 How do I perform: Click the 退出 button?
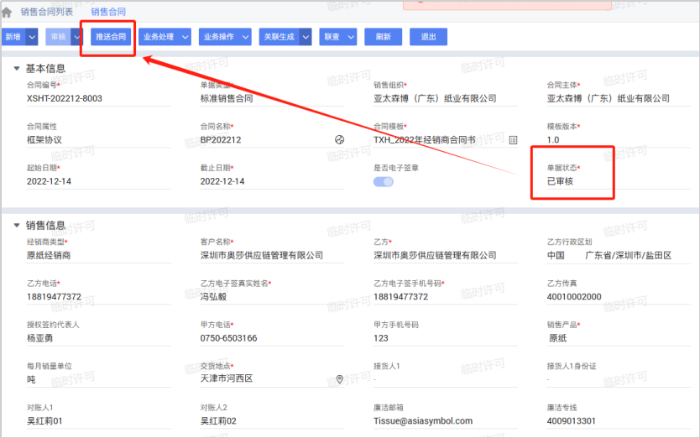(429, 37)
